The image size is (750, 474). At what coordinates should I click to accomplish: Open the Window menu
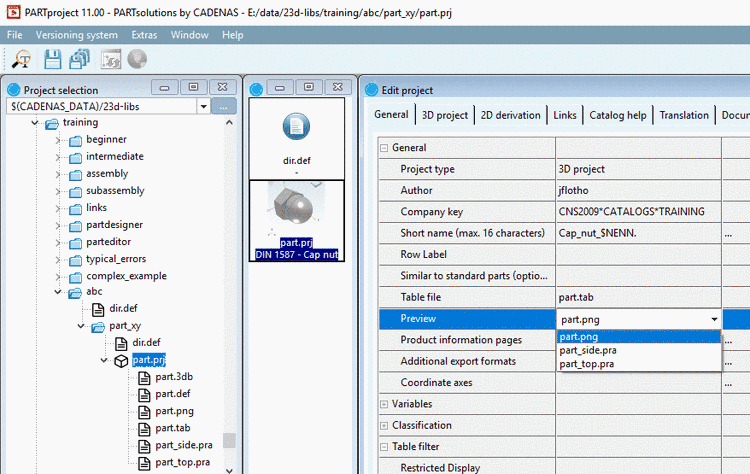tap(189, 35)
